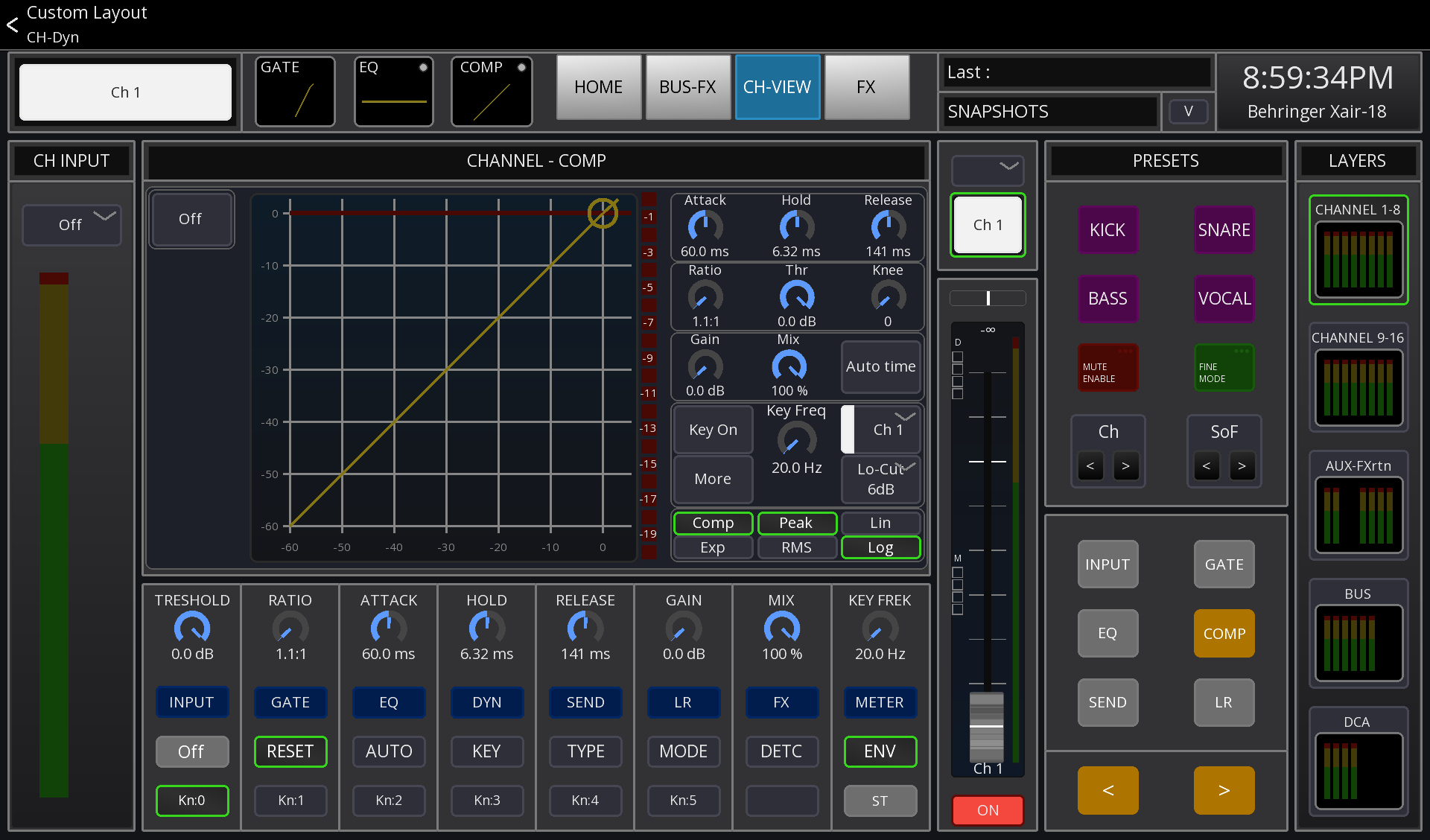Open the Lo-Cut 6dB dropdown

tap(881, 480)
